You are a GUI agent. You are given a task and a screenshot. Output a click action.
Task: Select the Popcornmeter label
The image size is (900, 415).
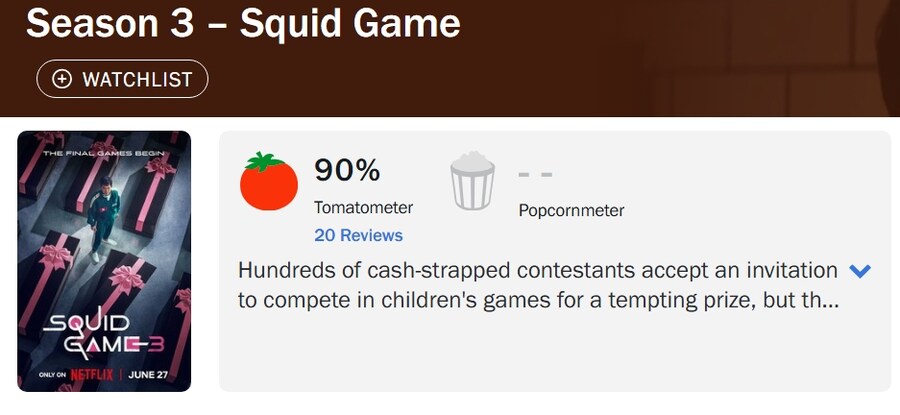click(x=571, y=210)
